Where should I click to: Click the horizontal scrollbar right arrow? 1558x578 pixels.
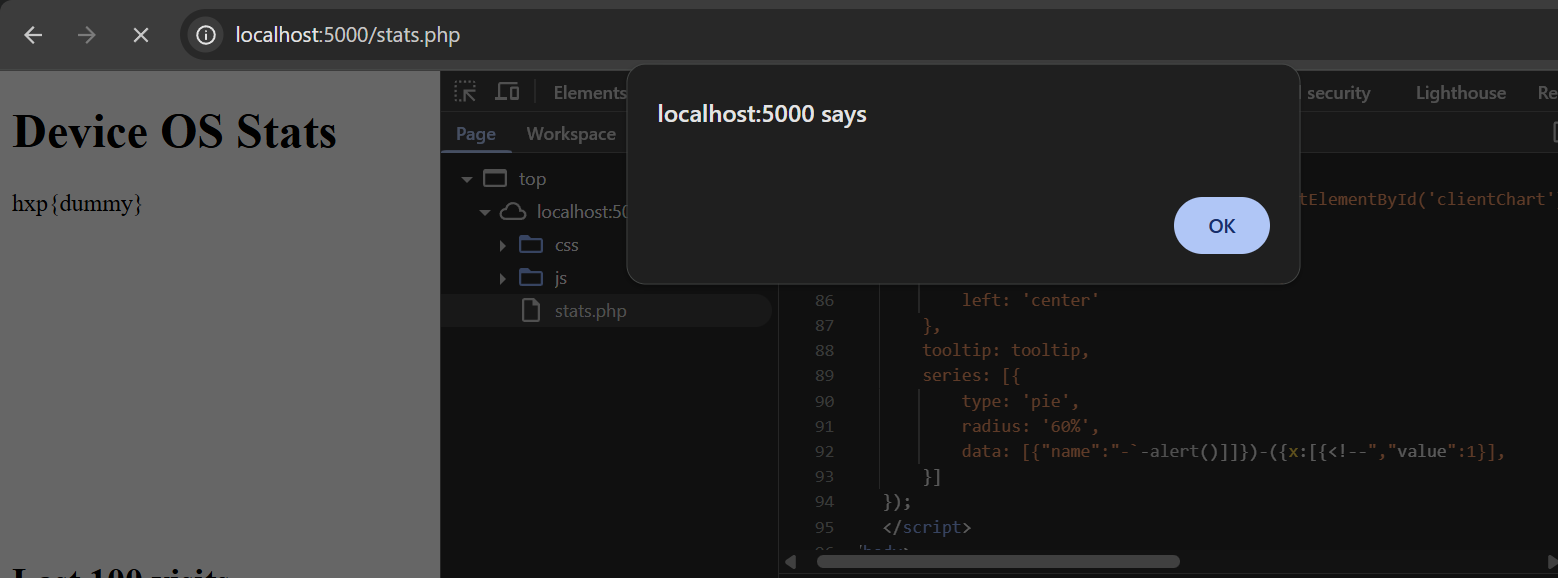(1550, 561)
